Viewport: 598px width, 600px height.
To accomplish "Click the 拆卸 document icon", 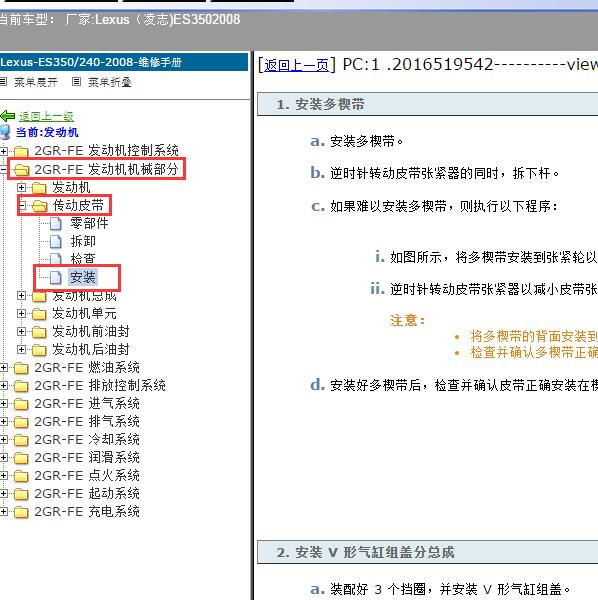I will pos(56,241).
